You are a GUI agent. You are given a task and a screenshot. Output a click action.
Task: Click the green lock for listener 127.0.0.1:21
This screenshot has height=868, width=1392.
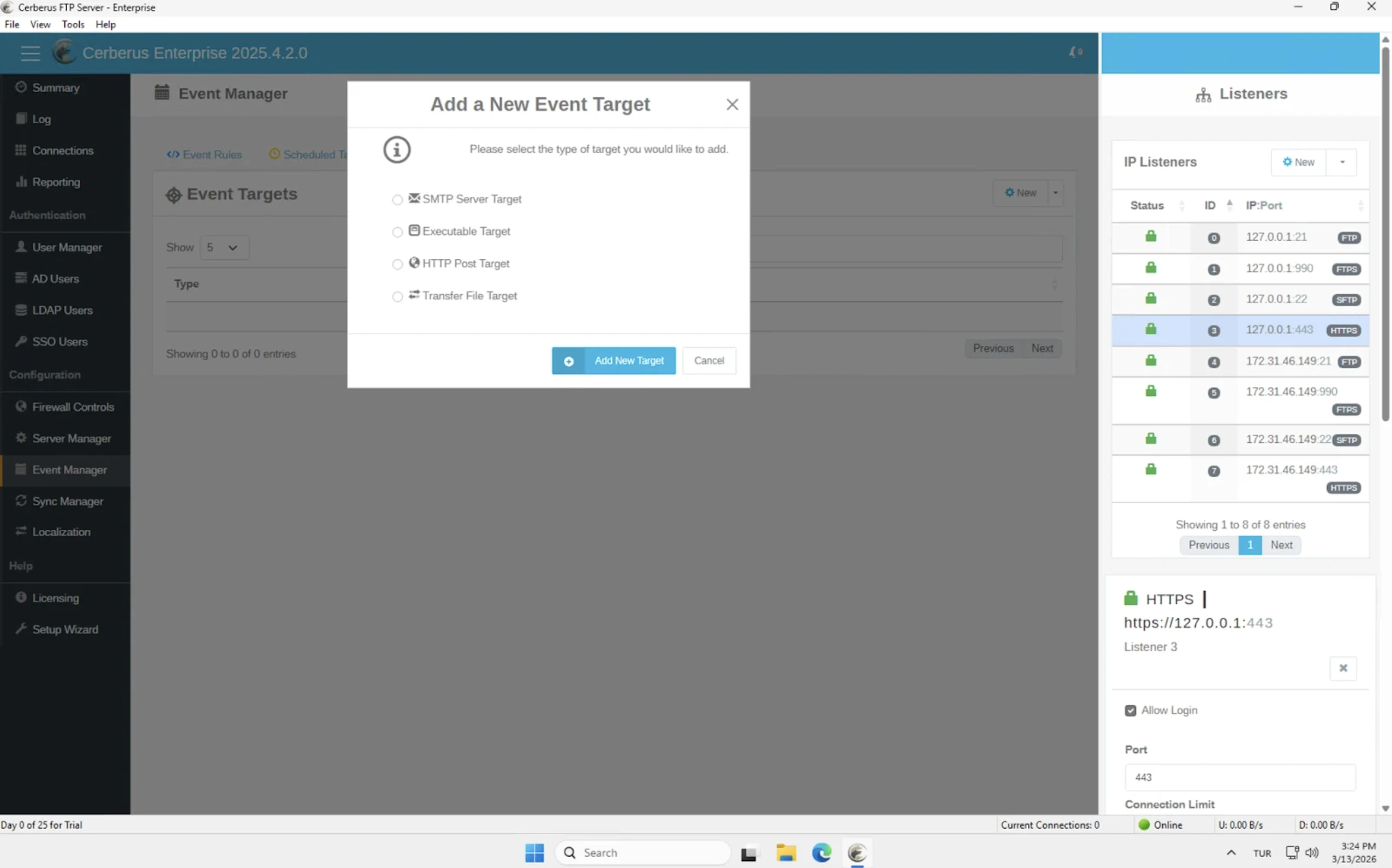click(x=1150, y=236)
